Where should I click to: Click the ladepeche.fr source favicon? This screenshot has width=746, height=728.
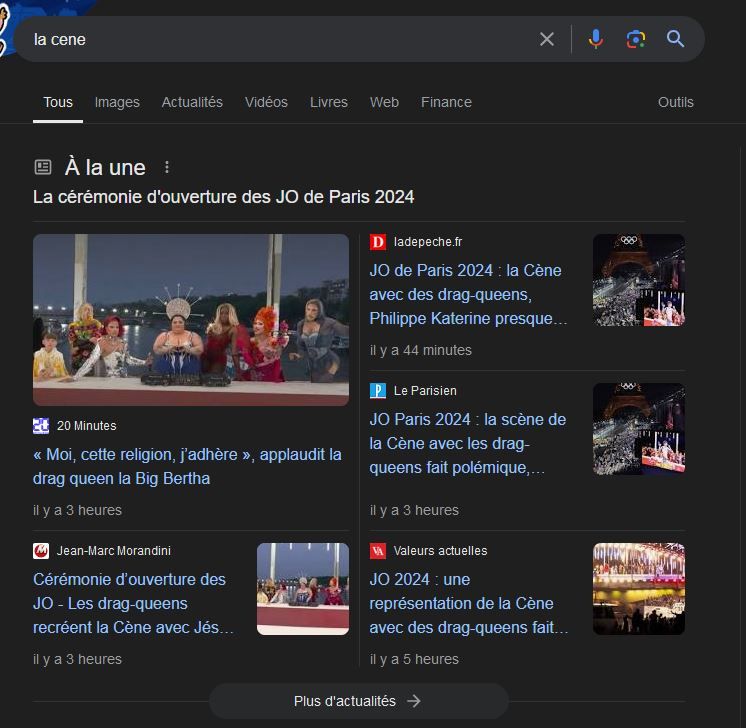[x=378, y=242]
